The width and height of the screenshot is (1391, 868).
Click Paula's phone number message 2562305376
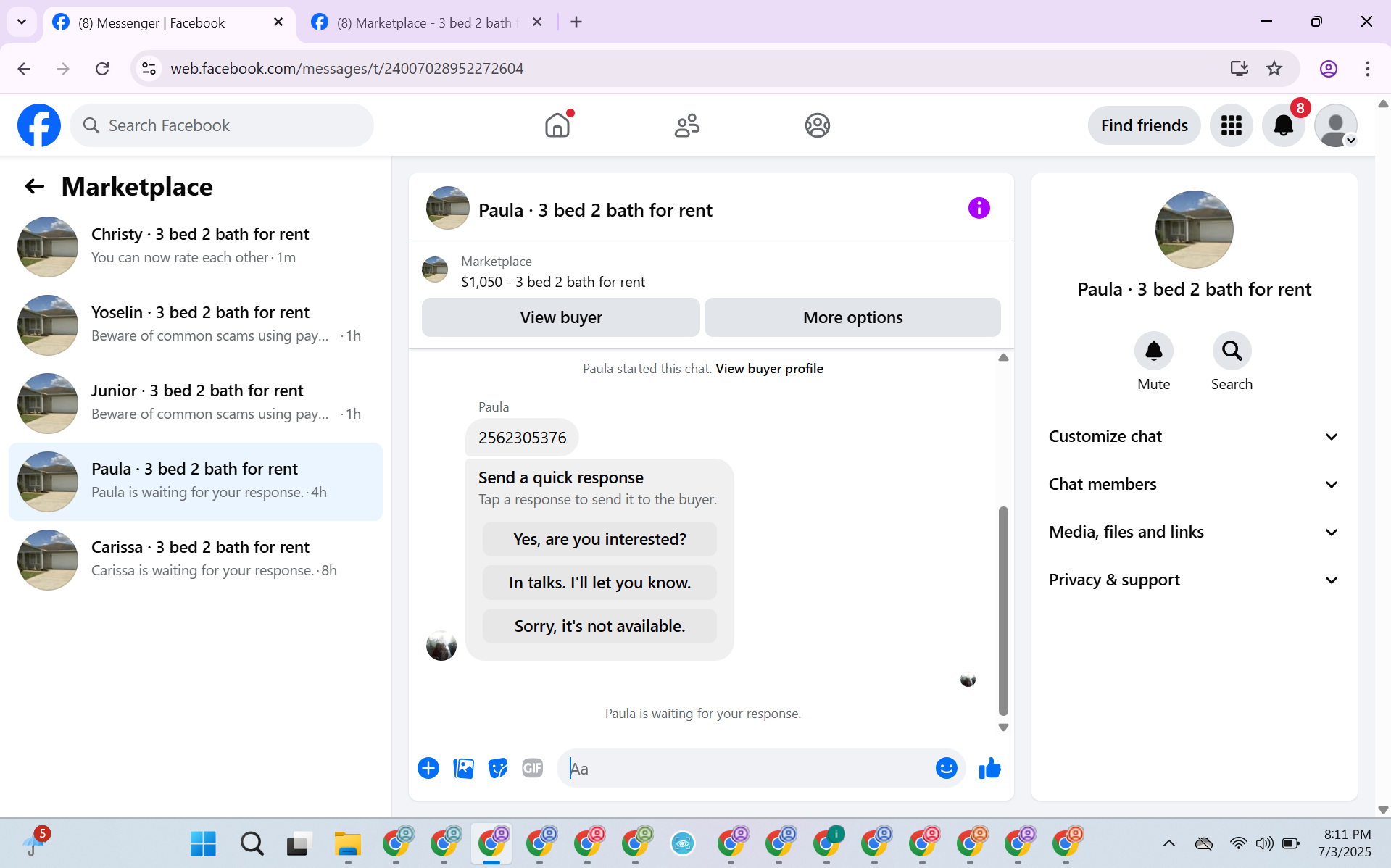522,438
